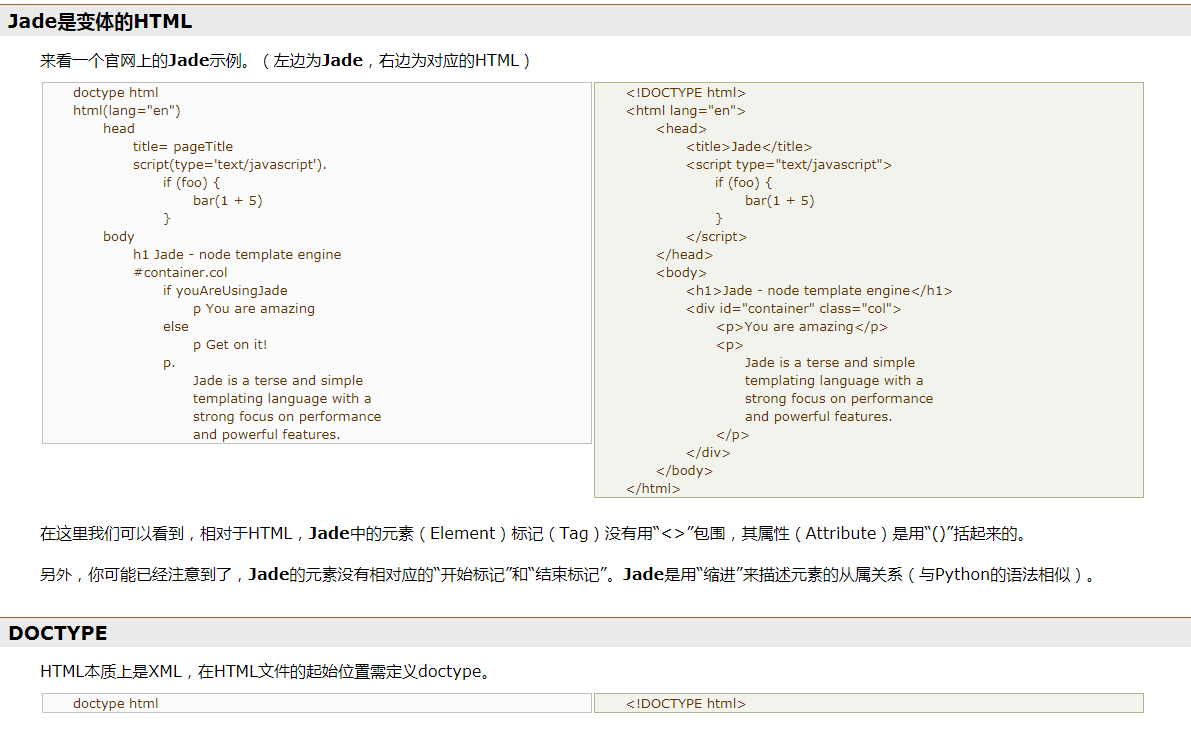This screenshot has height=732, width=1191.
Task: Select the <div id="container" class="col"> line
Action: tap(793, 309)
